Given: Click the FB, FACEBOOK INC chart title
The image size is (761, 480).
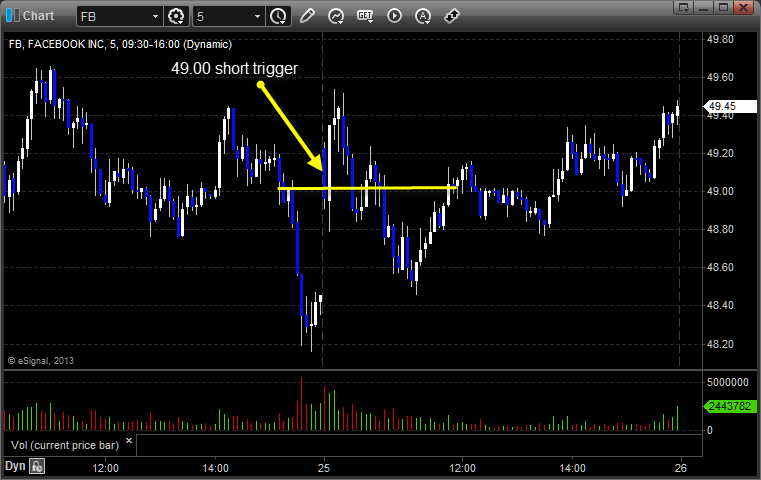Looking at the screenshot, I should point(120,44).
